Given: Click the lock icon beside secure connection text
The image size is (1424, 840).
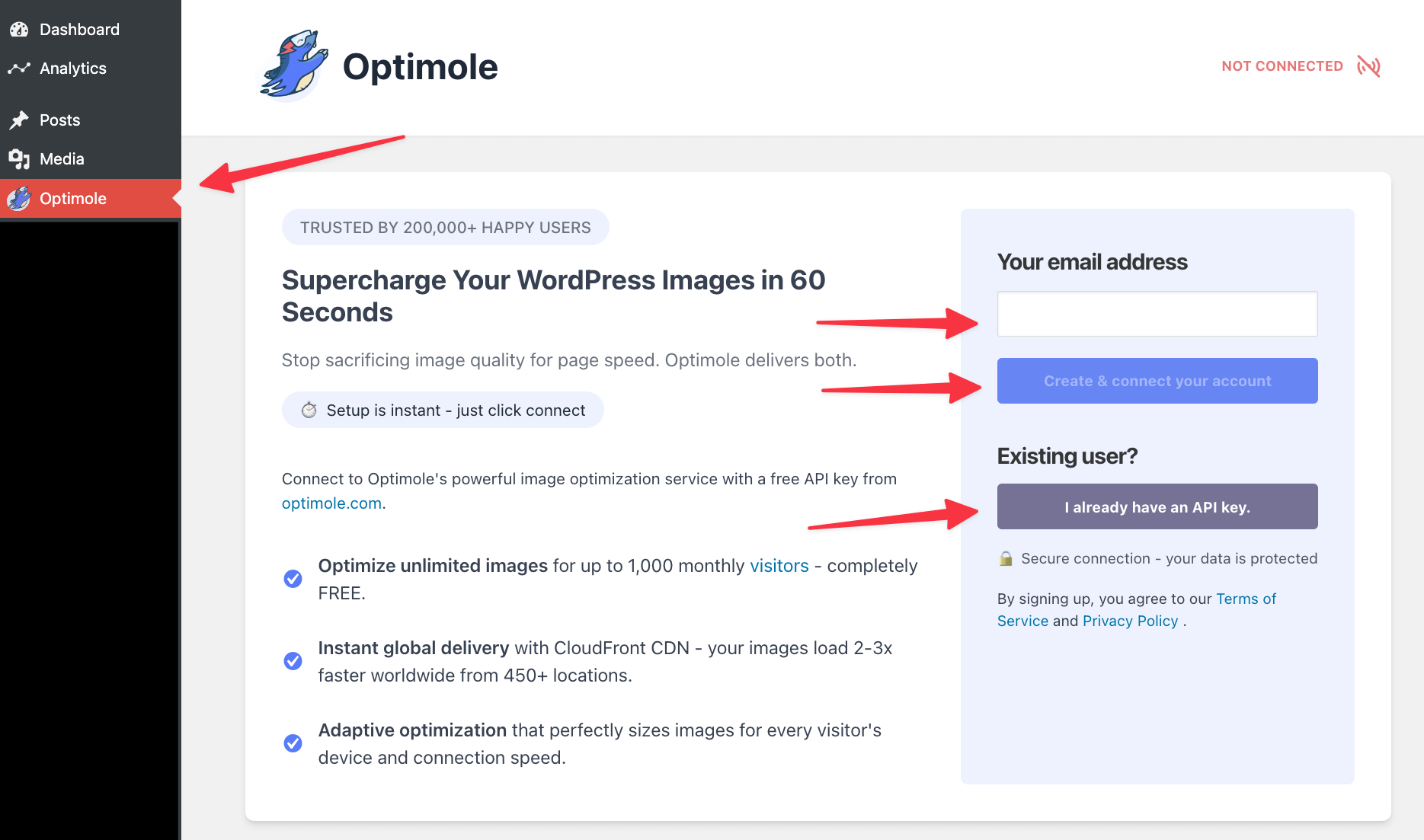Looking at the screenshot, I should pos(1004,558).
